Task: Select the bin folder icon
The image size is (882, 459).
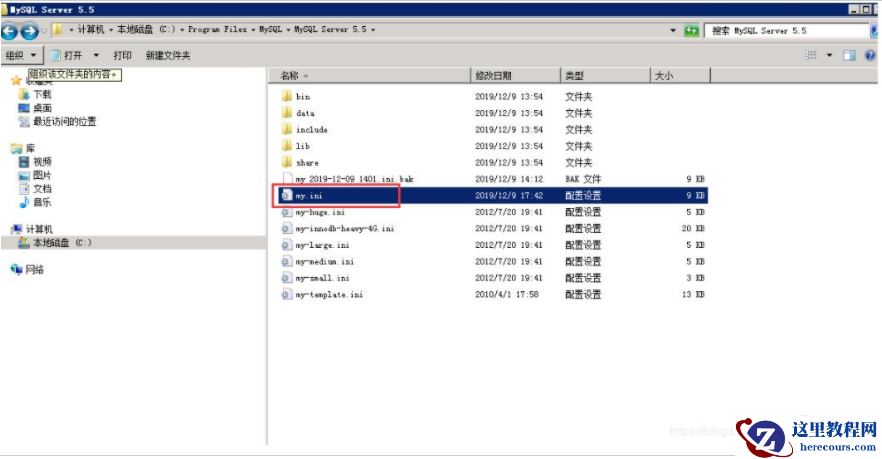Action: coord(286,96)
